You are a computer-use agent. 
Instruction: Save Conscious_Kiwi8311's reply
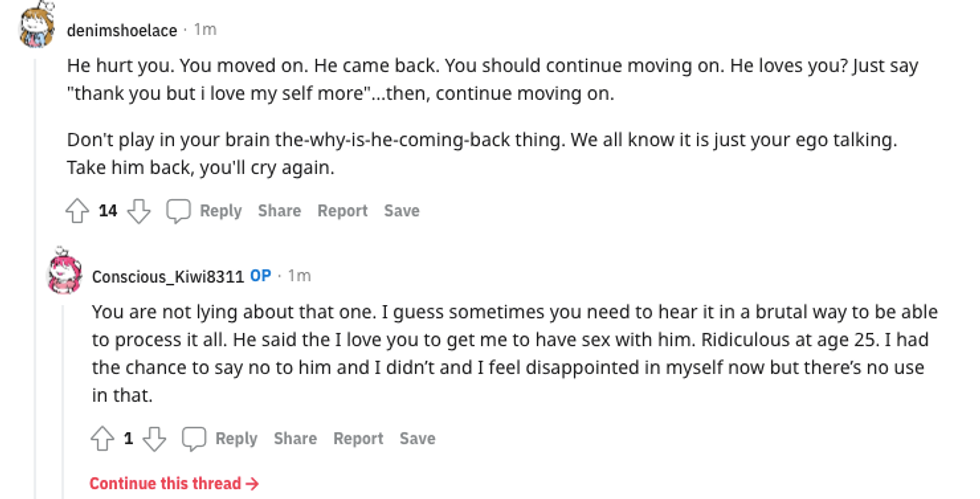pyautogui.click(x=417, y=439)
